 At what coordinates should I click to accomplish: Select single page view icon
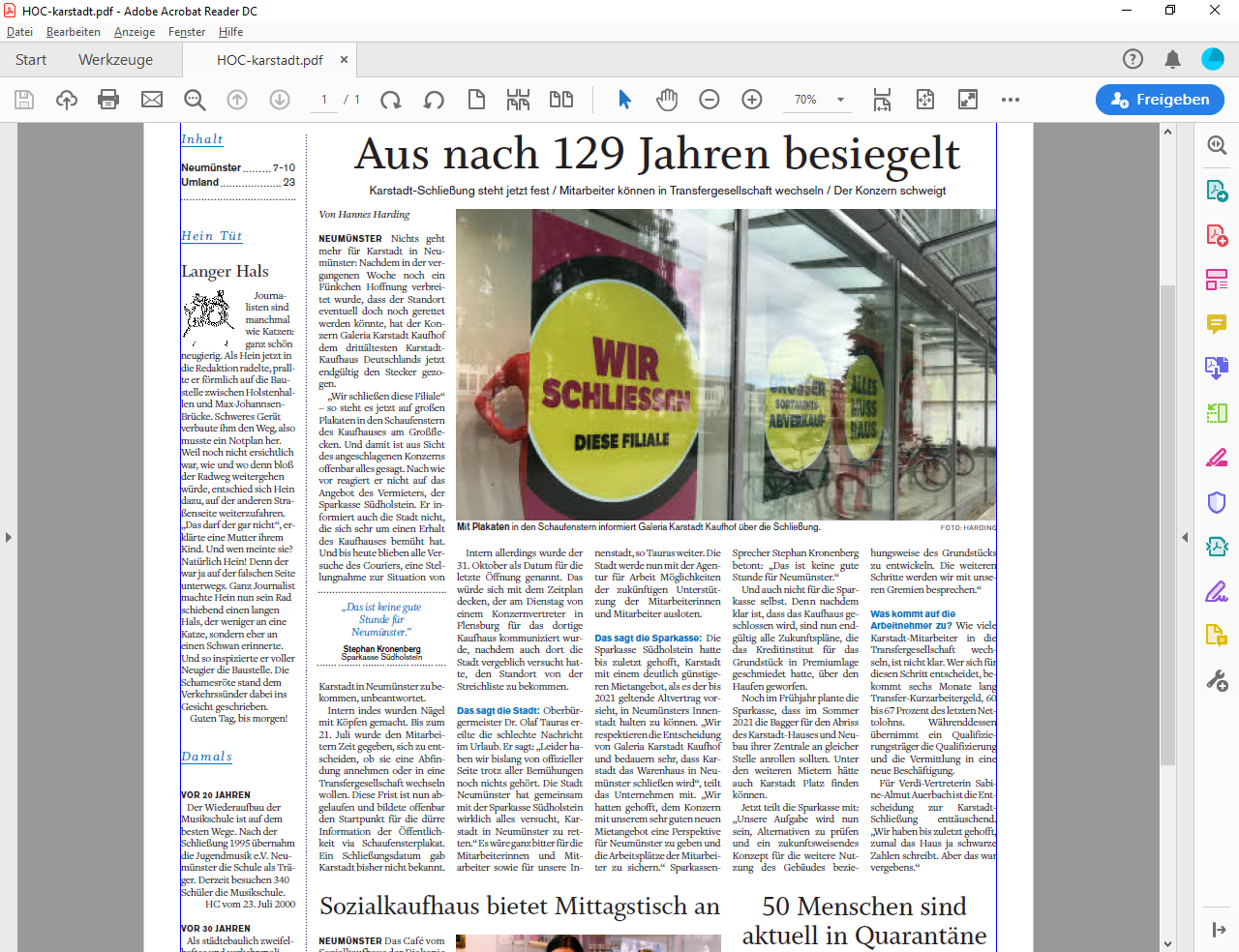click(476, 100)
